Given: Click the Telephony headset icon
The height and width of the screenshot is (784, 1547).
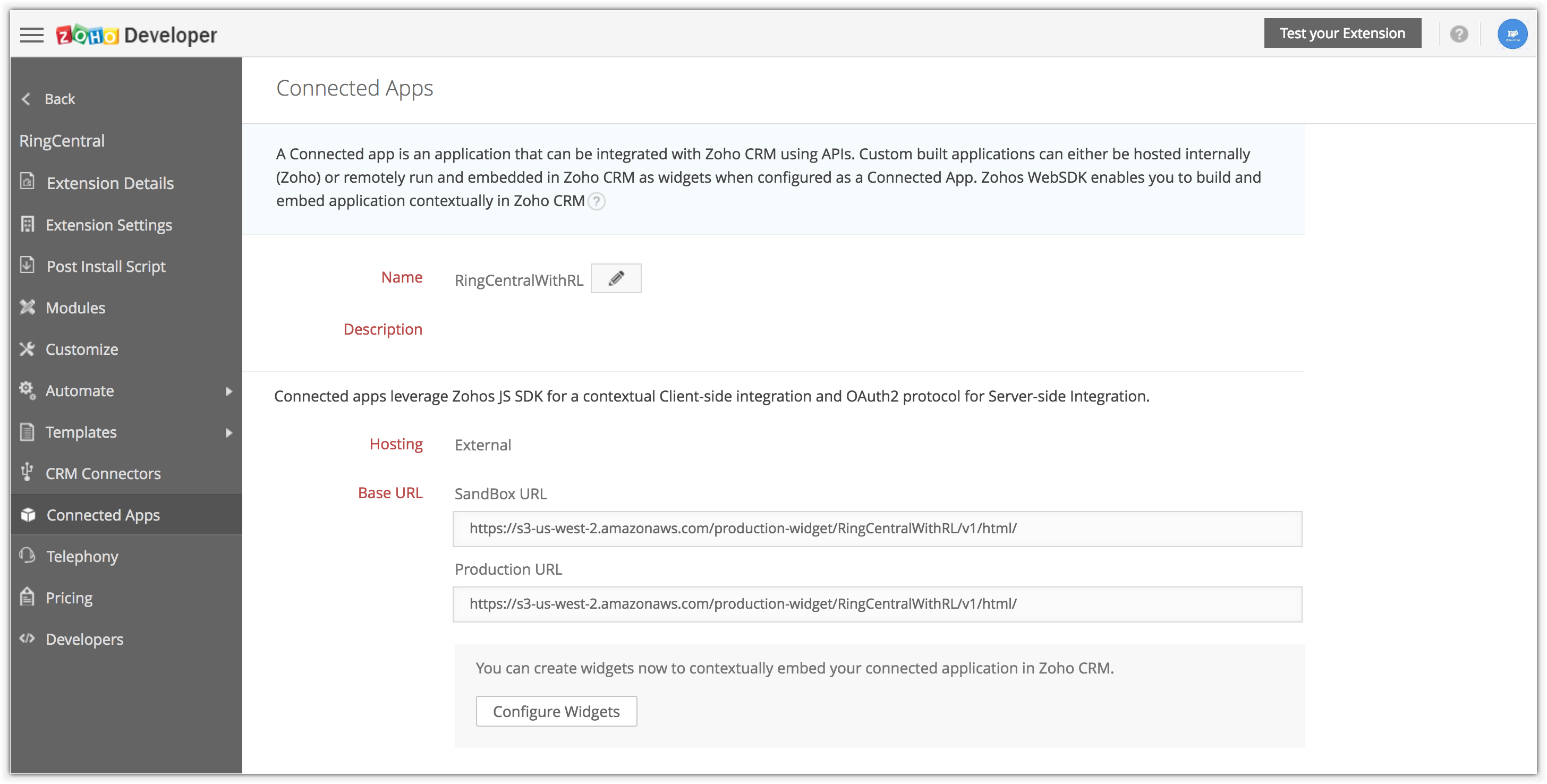Looking at the screenshot, I should tap(28, 555).
